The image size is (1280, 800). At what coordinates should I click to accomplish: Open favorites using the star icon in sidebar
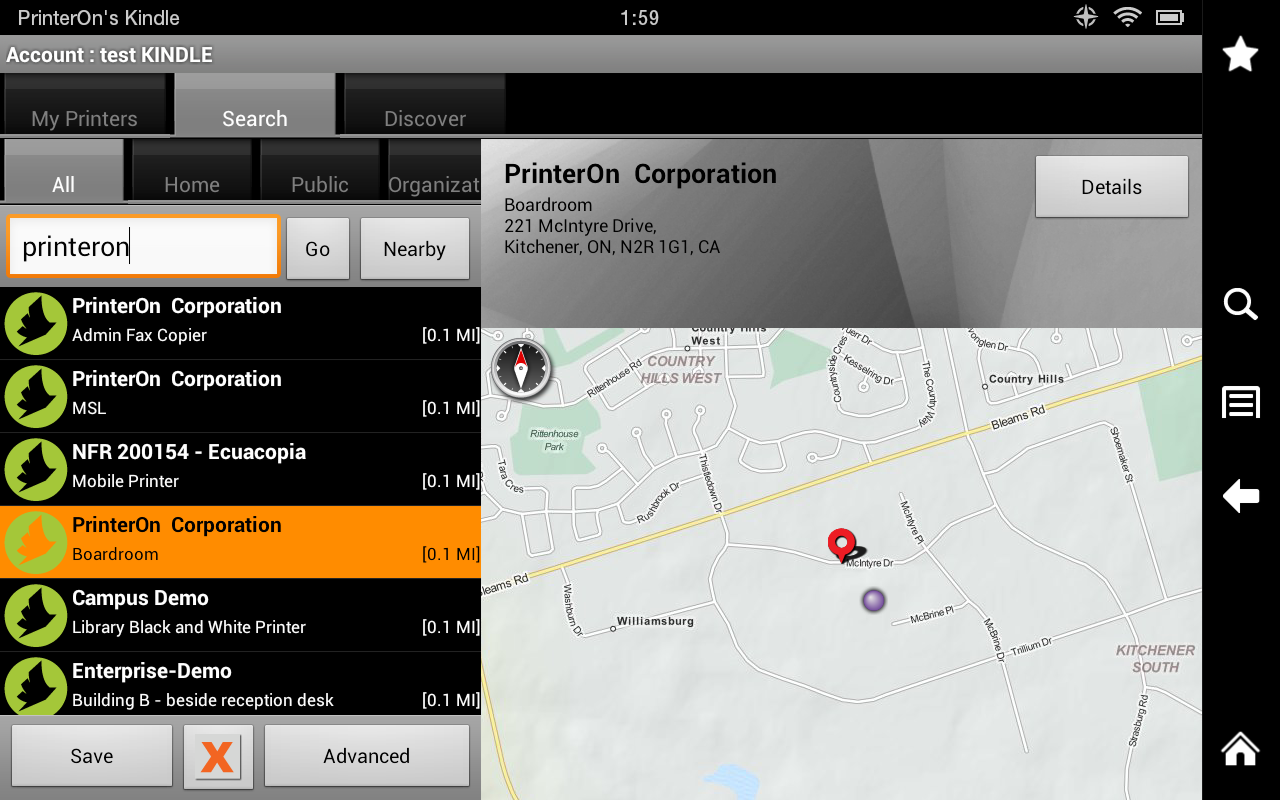click(x=1240, y=54)
